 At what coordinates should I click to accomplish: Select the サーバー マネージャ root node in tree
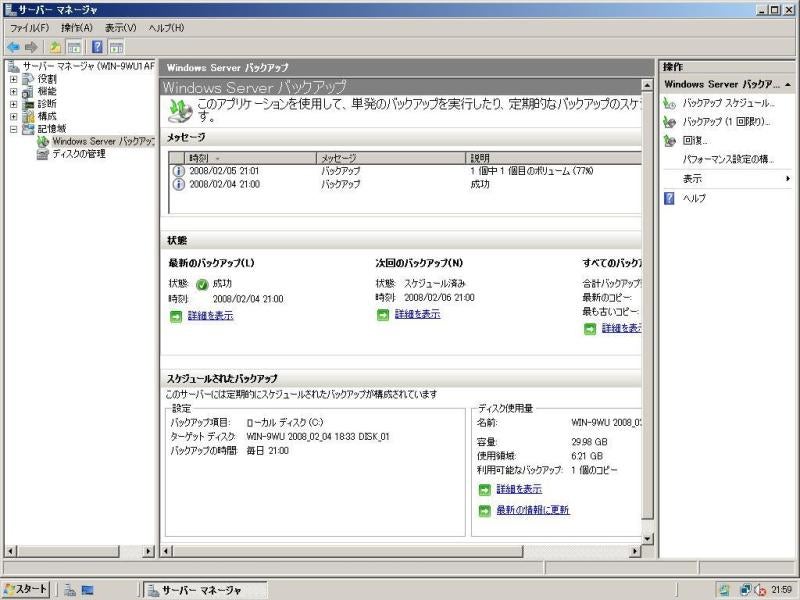pos(88,66)
